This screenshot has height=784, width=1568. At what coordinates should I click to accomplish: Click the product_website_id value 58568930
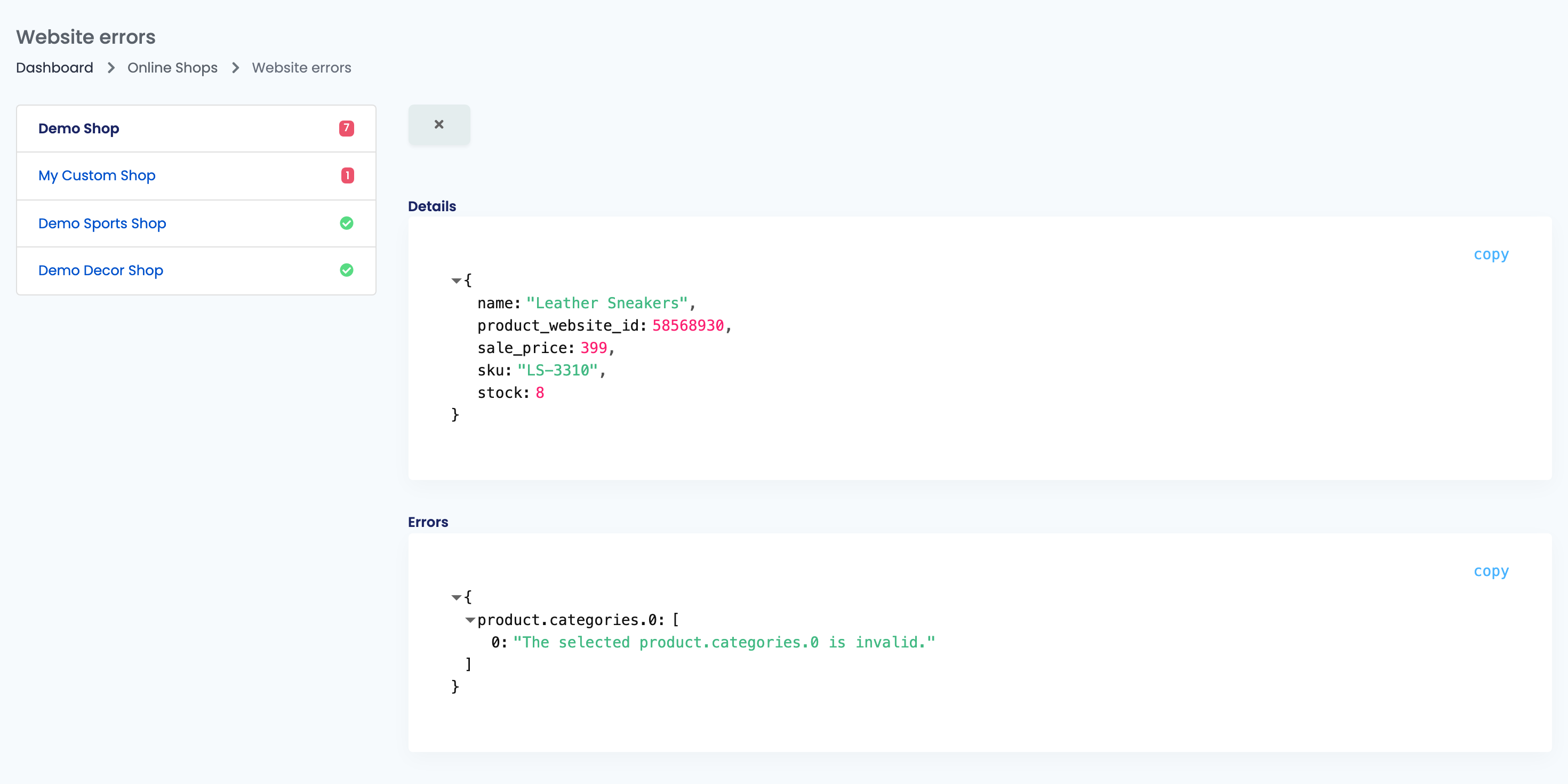coord(688,326)
